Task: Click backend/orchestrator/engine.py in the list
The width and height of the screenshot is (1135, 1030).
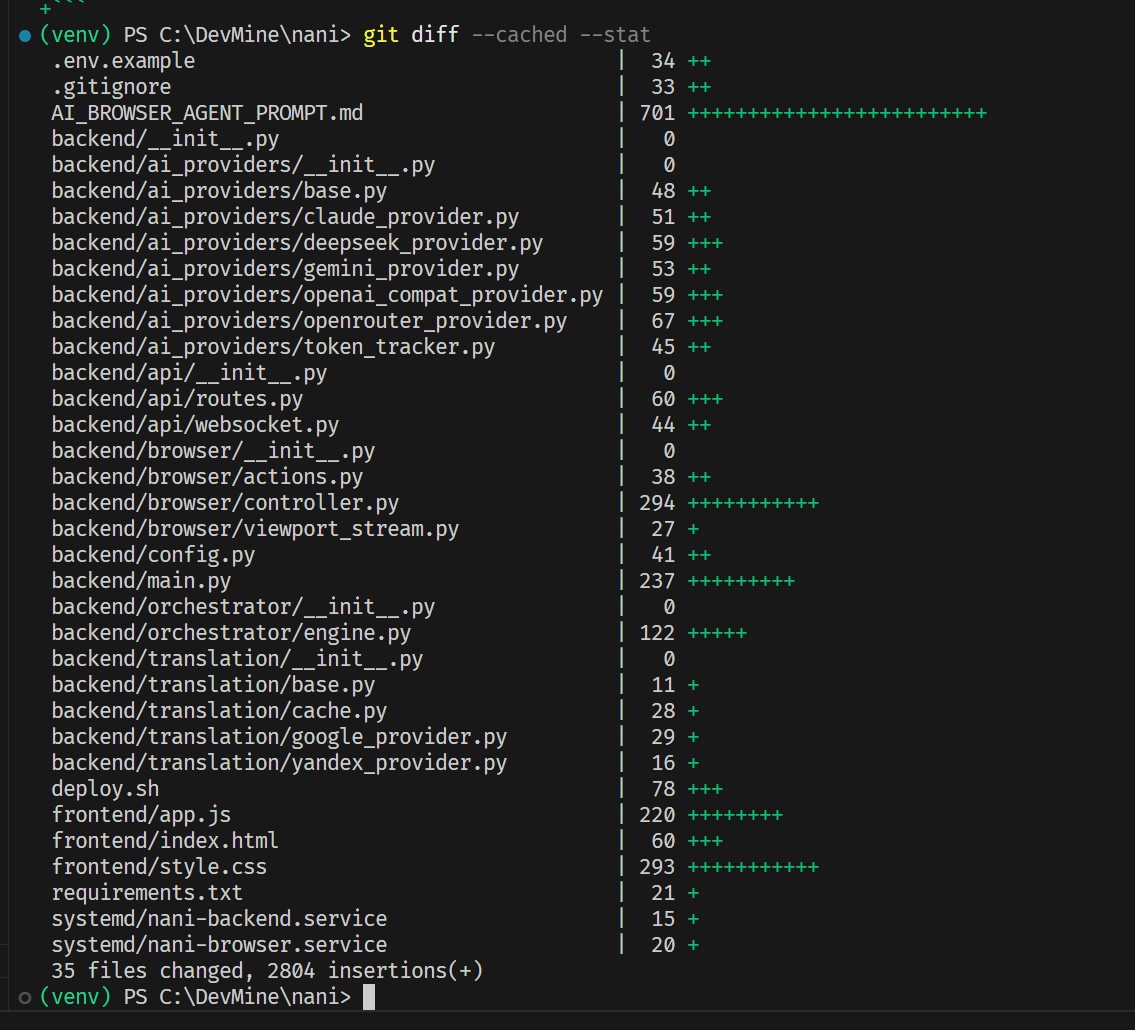Action: click(231, 633)
